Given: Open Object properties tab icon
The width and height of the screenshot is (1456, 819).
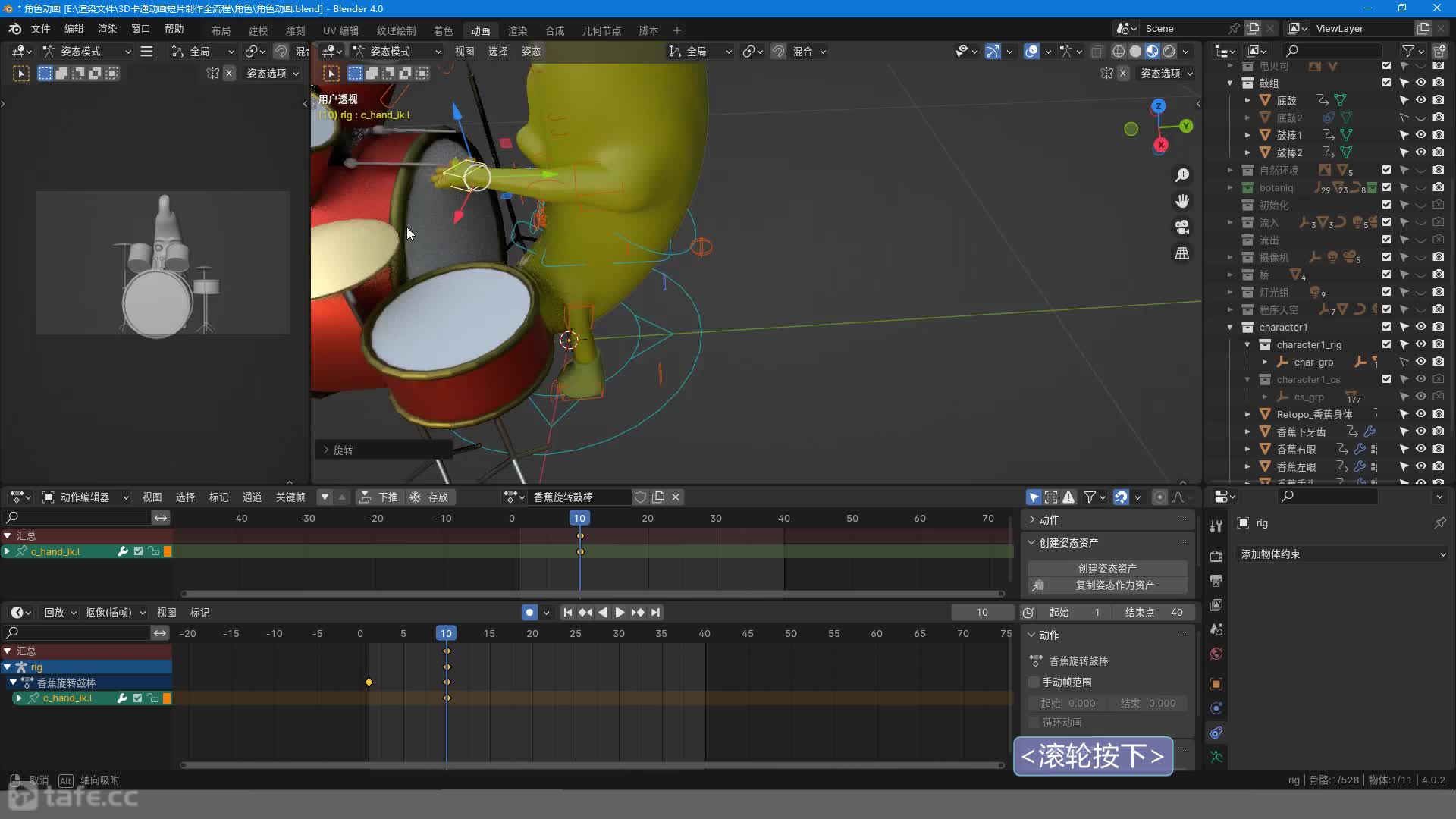Looking at the screenshot, I should tap(1216, 684).
